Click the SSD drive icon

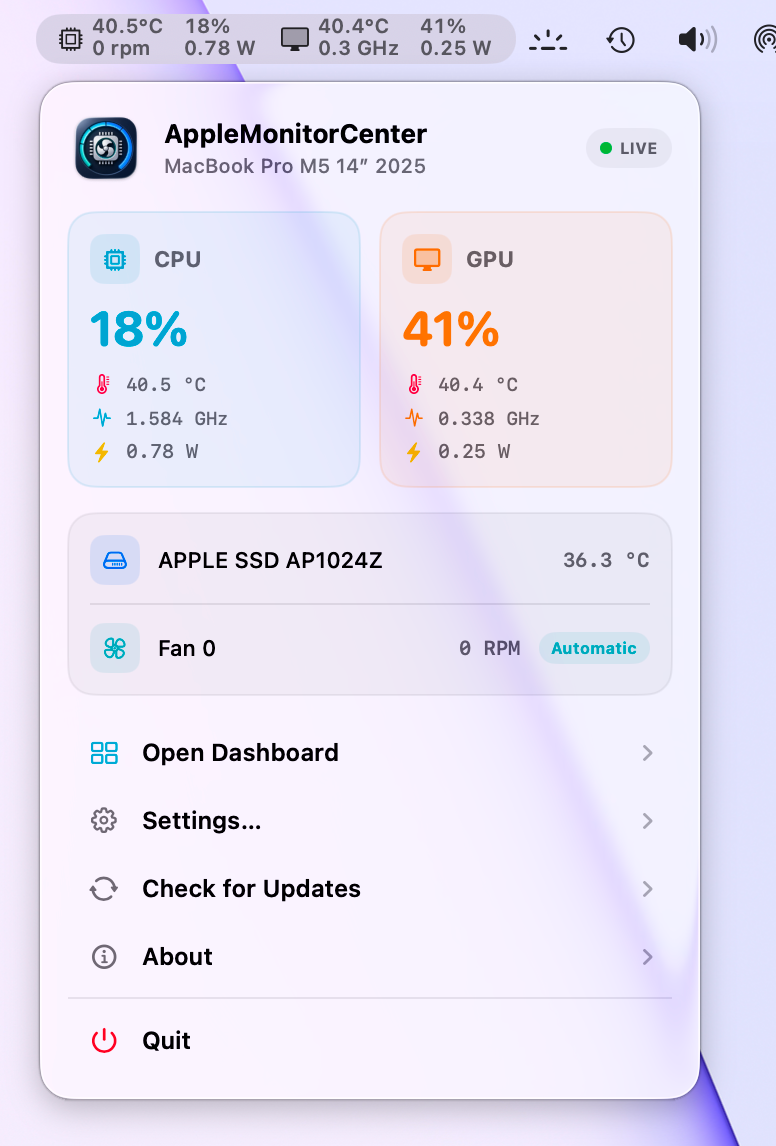115,560
